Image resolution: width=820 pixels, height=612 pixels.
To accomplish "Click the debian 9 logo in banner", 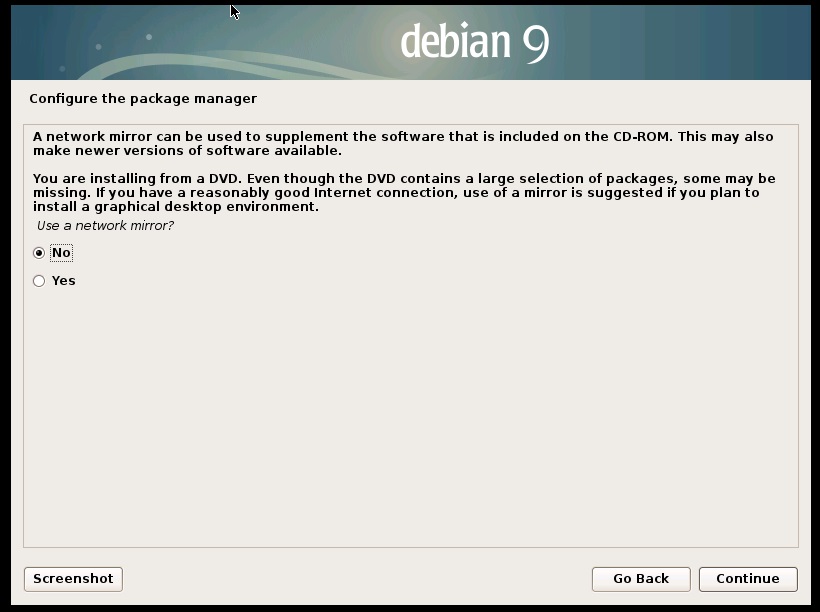I will pyautogui.click(x=474, y=42).
